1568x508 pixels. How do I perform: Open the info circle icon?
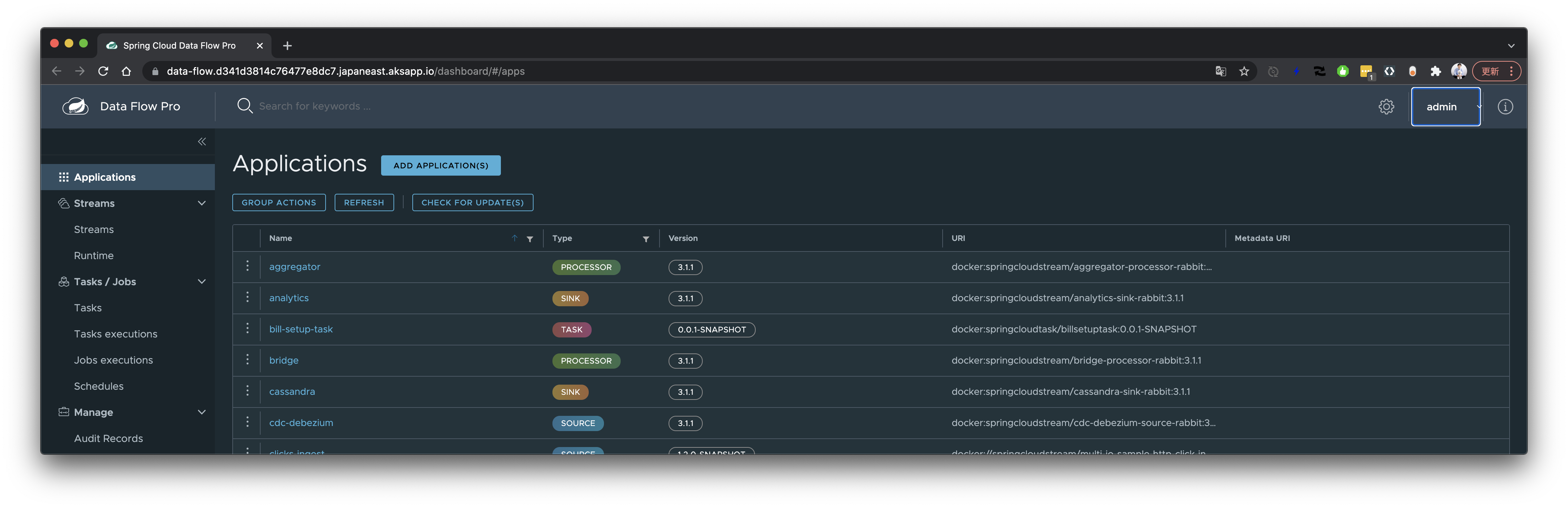[x=1505, y=106]
